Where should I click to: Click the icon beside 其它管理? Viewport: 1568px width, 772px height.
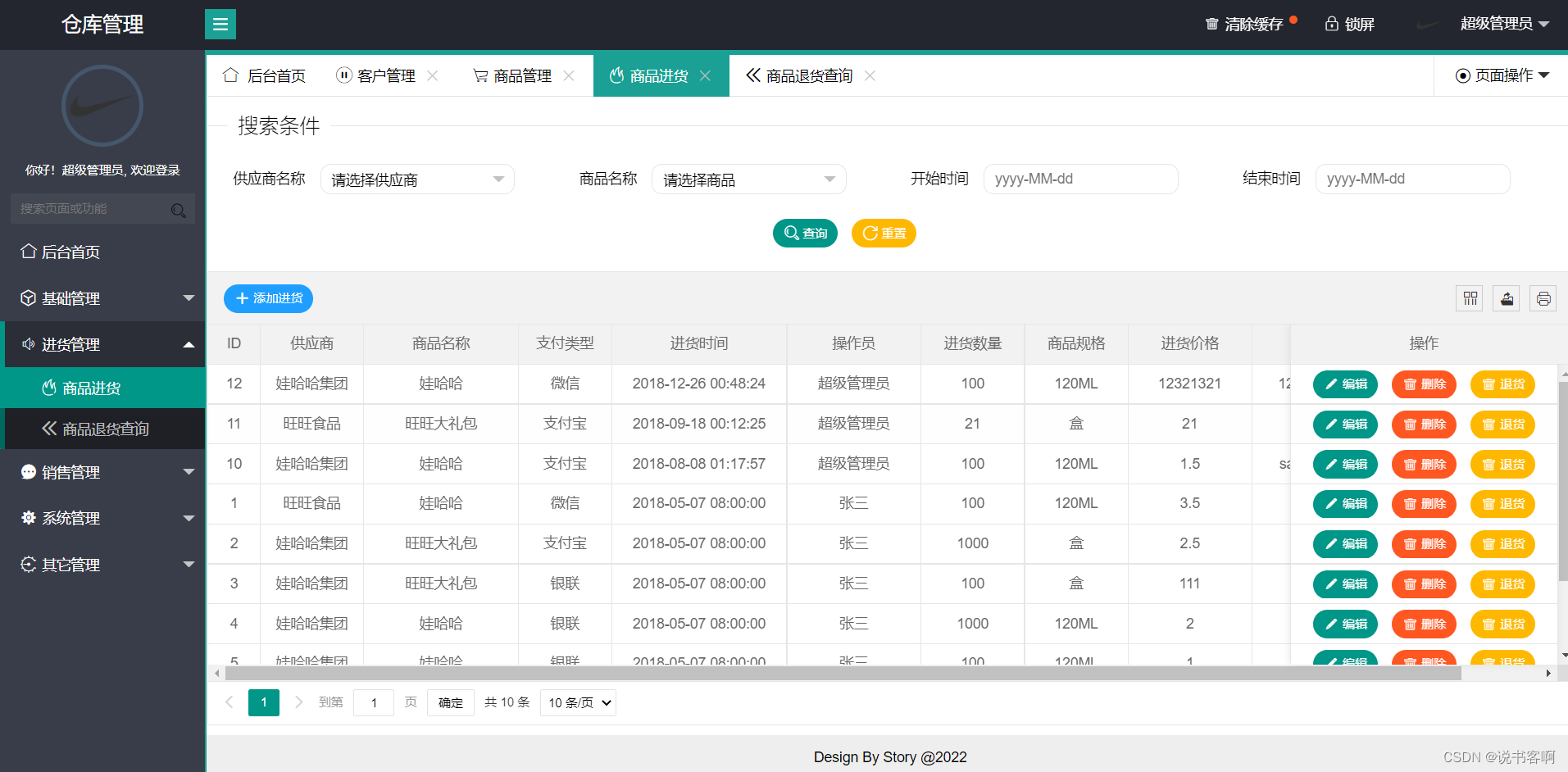point(29,564)
